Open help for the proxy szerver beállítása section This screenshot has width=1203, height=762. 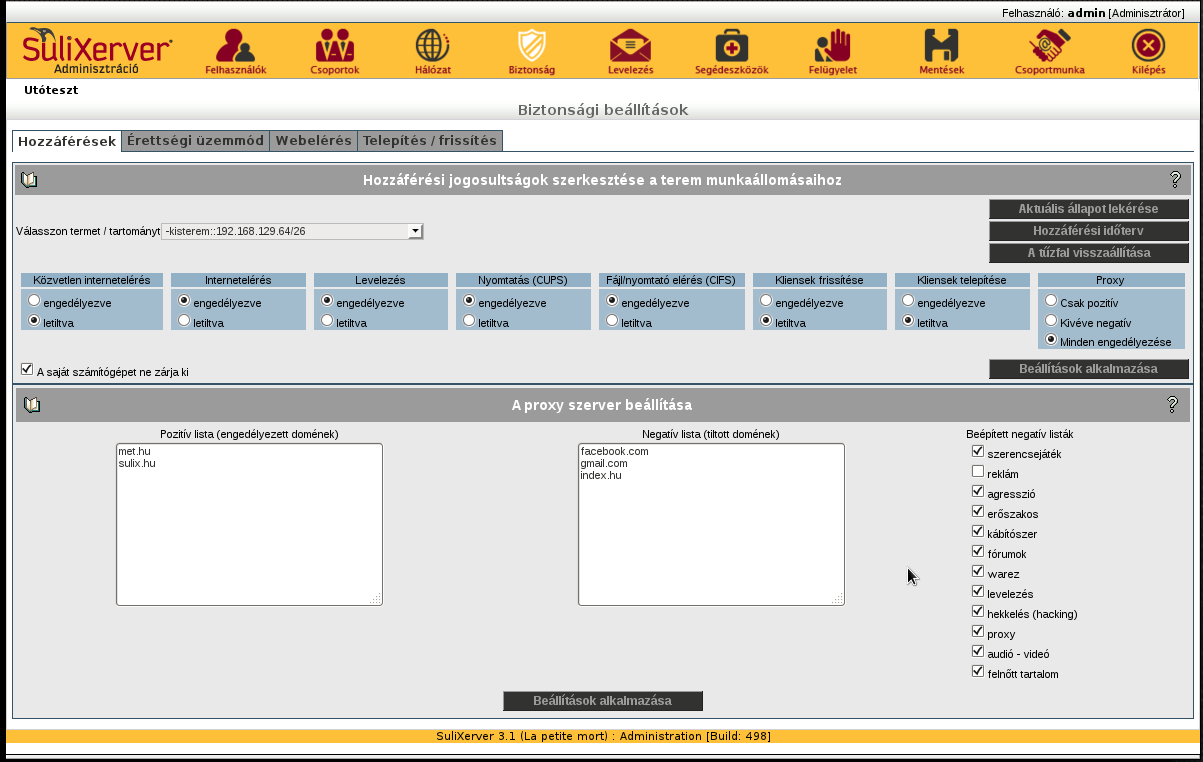(x=1173, y=405)
